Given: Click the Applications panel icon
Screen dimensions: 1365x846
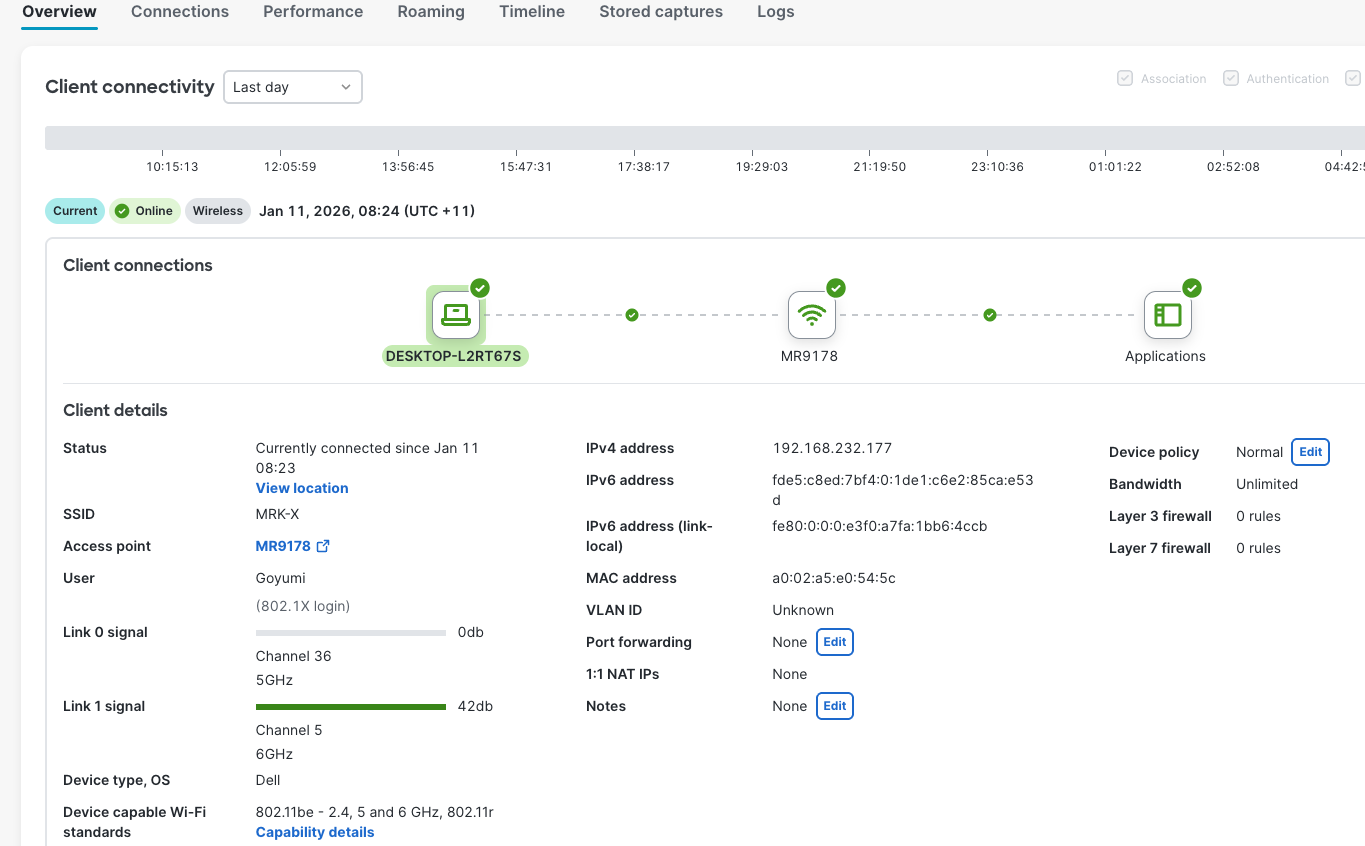Looking at the screenshot, I should click(1167, 315).
